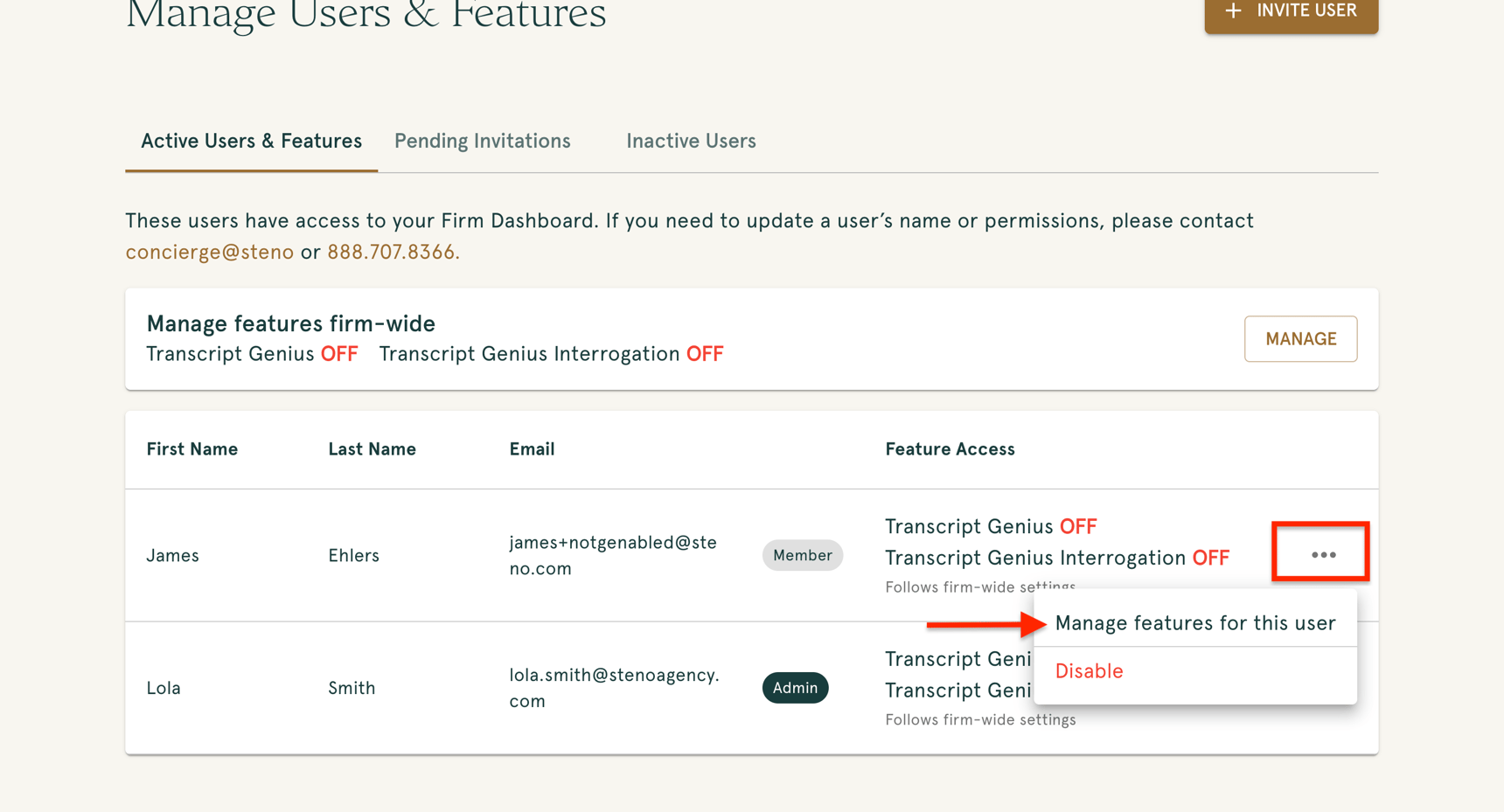Open the concierge@steno email link
The image size is (1504, 812).
pos(209,251)
